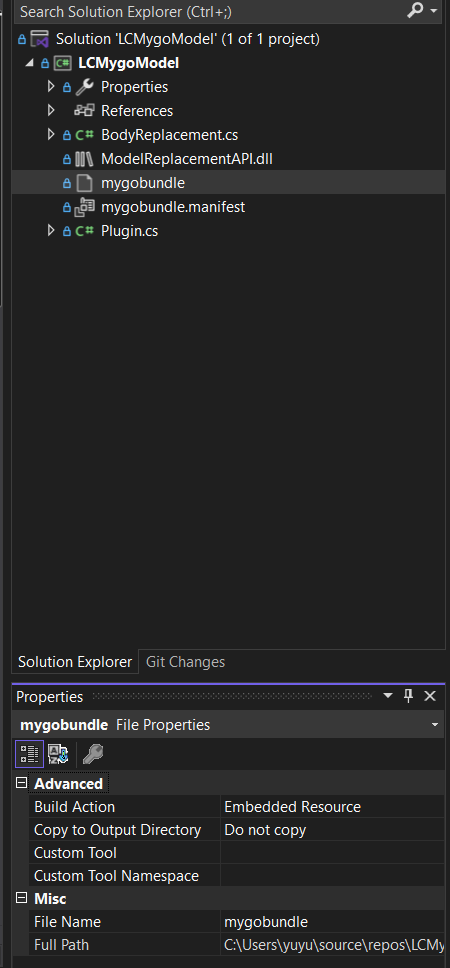Click the C# file icon of Plugin.cs
The width and height of the screenshot is (450, 968).
click(x=85, y=231)
